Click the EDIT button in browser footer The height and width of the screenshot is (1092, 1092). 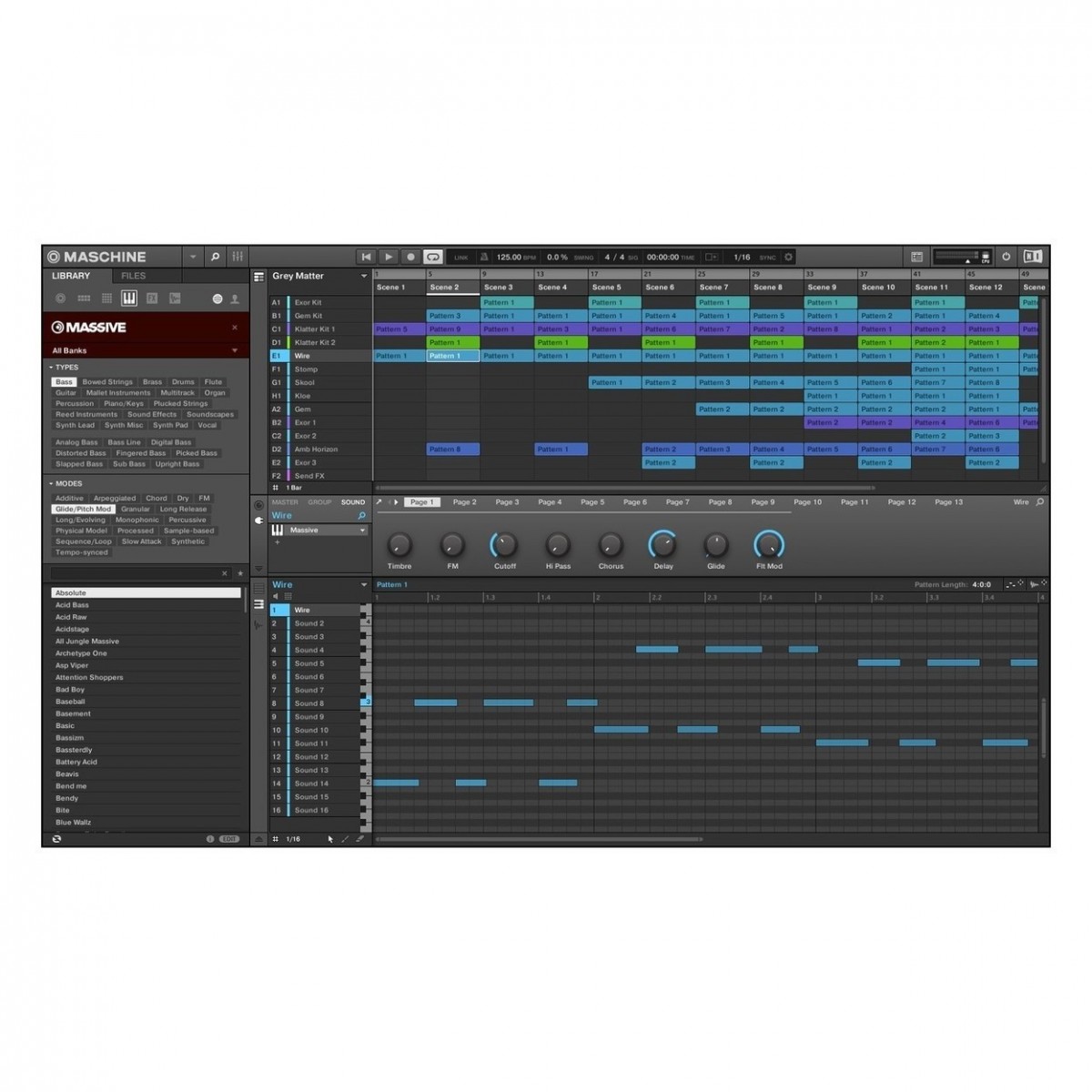[x=229, y=839]
